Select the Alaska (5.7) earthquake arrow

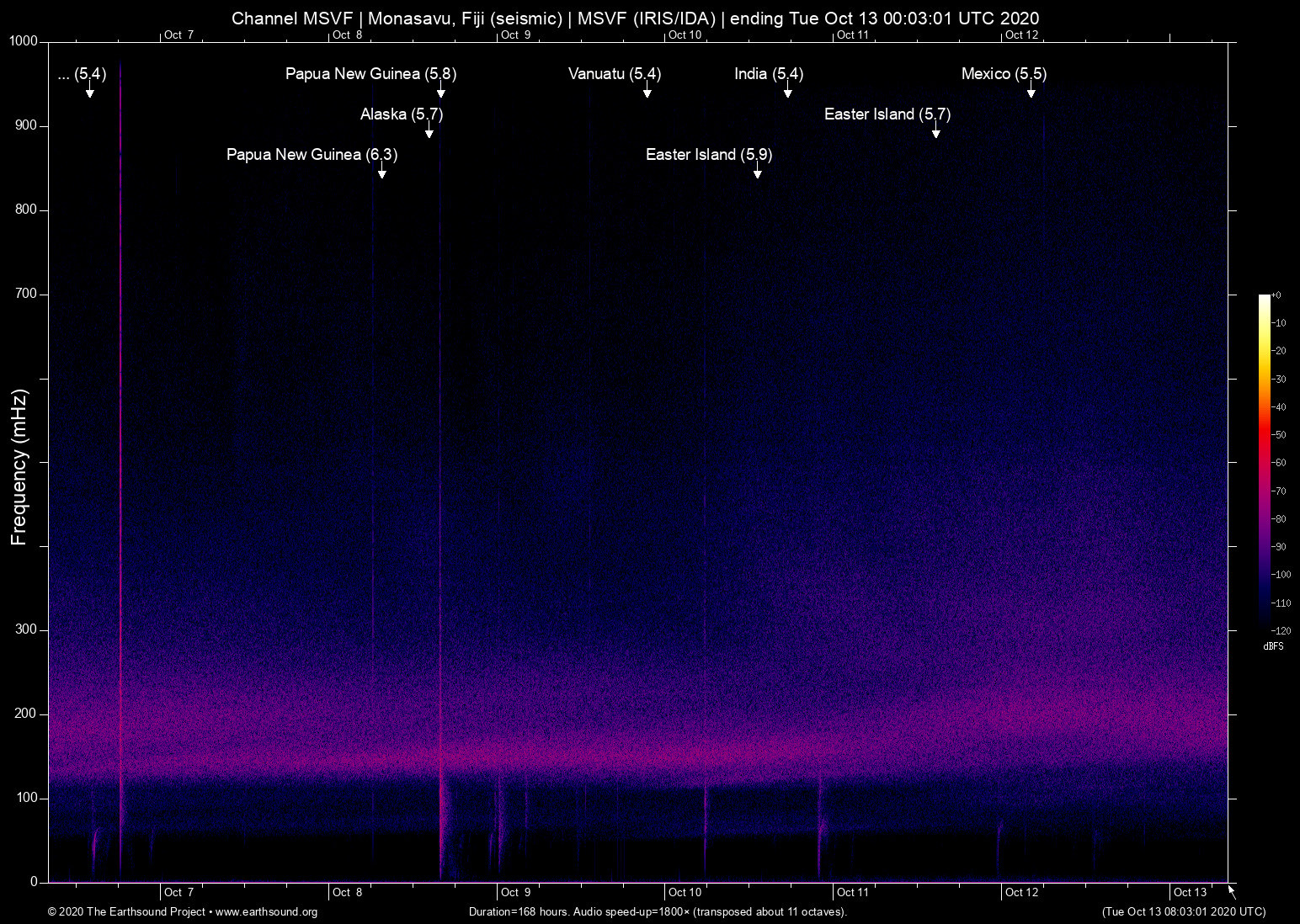[x=429, y=130]
